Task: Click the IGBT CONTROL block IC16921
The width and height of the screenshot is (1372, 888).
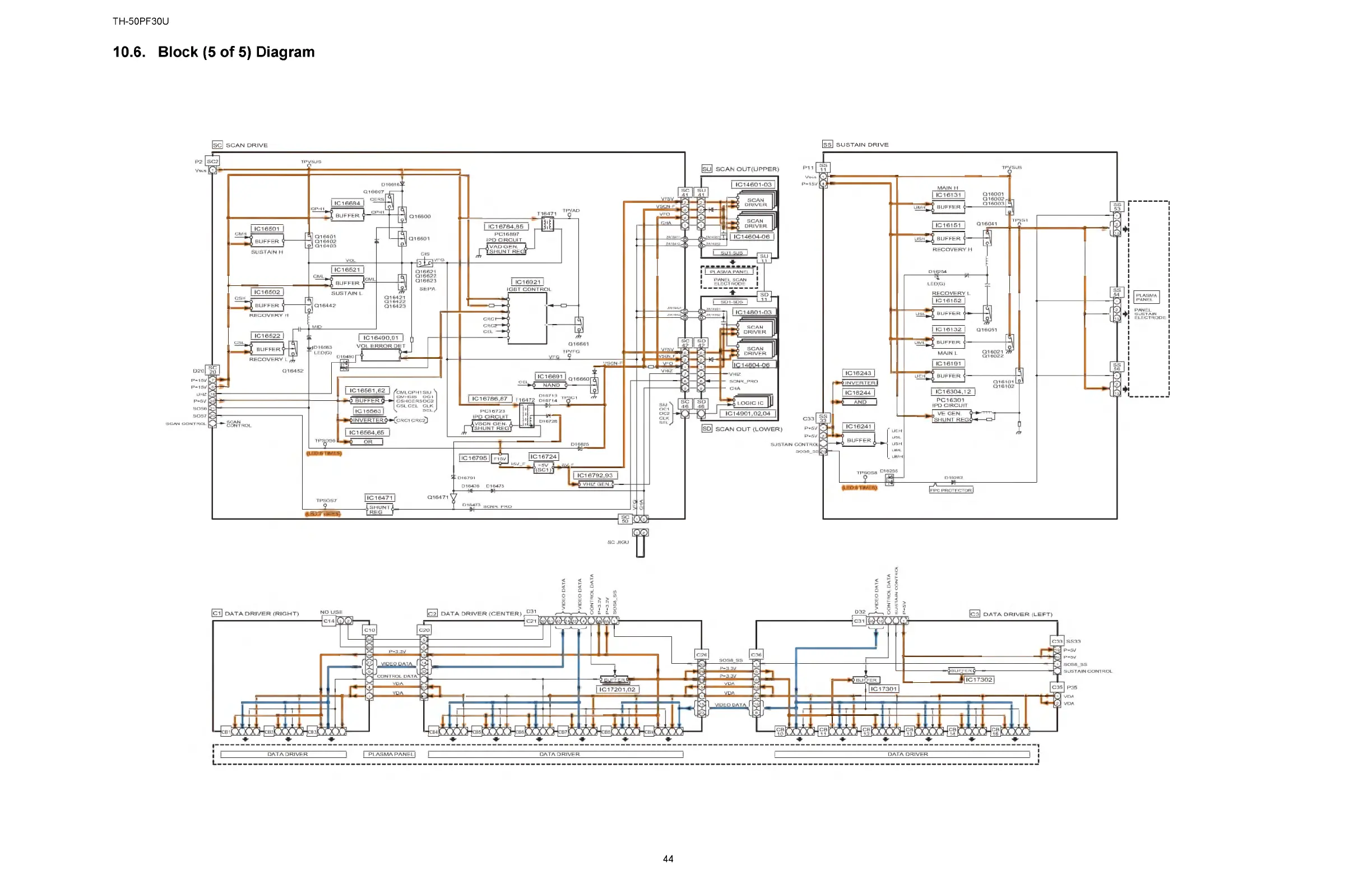Action: pyautogui.click(x=527, y=319)
